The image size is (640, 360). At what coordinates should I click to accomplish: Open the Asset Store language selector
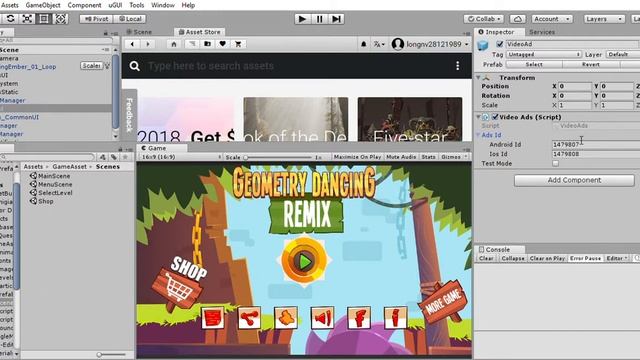click(x=379, y=44)
